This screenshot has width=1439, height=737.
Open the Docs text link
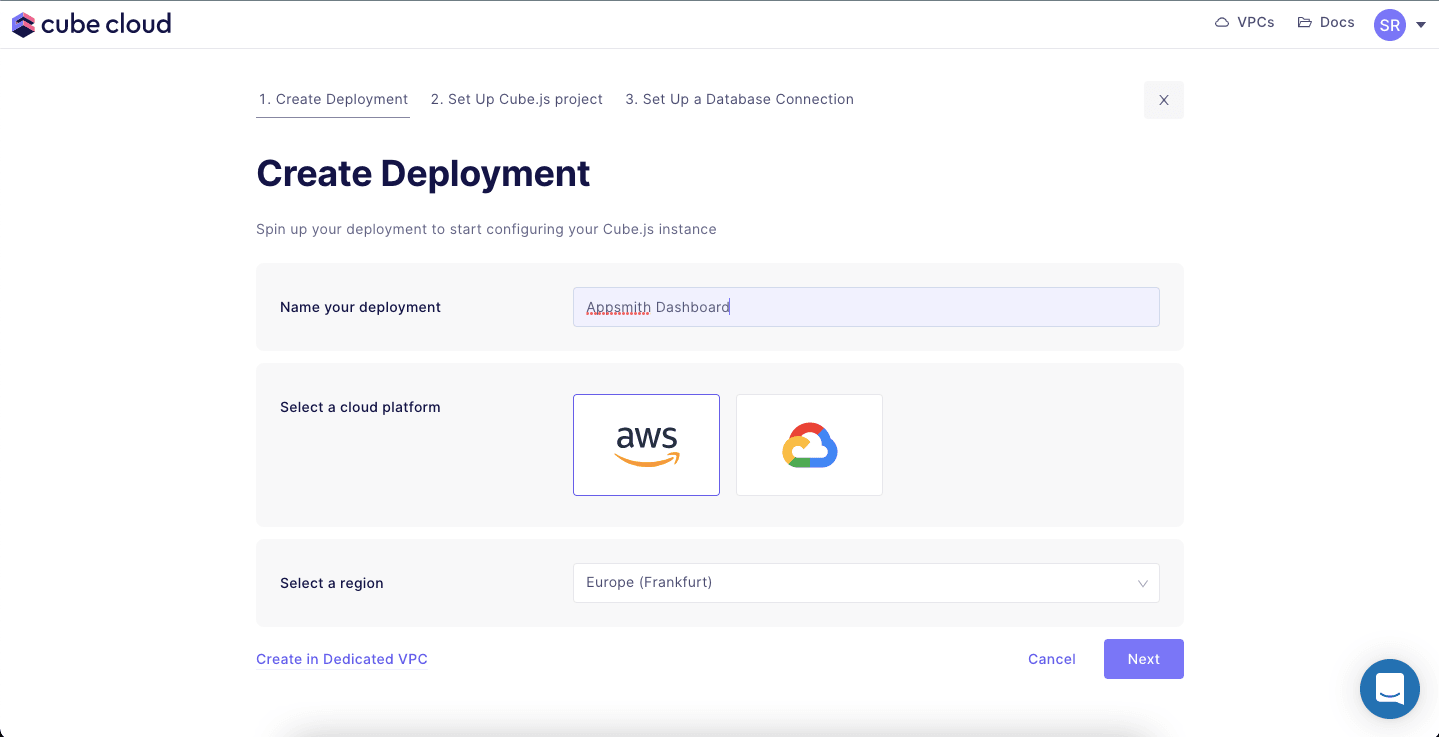1336,22
